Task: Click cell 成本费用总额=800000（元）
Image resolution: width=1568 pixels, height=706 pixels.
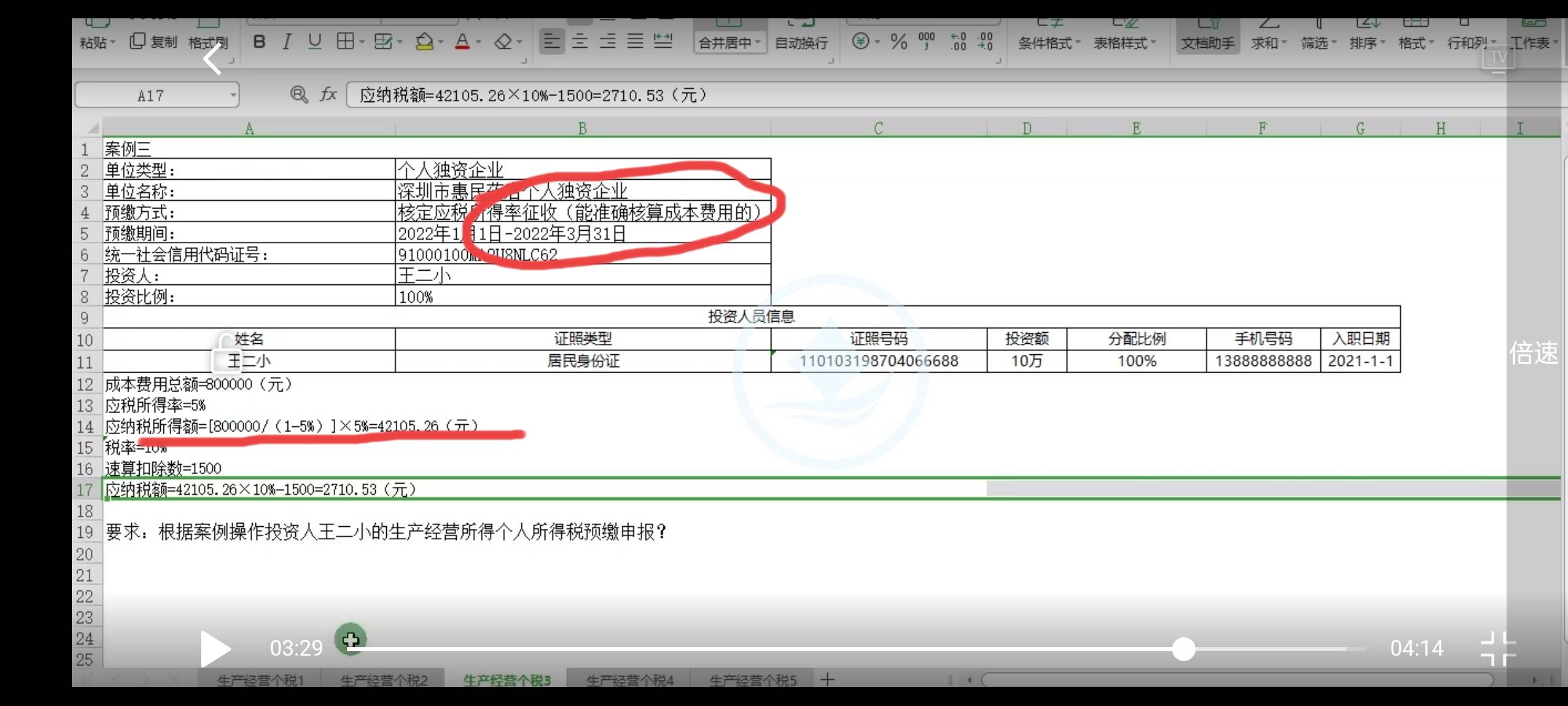Action: click(250, 384)
